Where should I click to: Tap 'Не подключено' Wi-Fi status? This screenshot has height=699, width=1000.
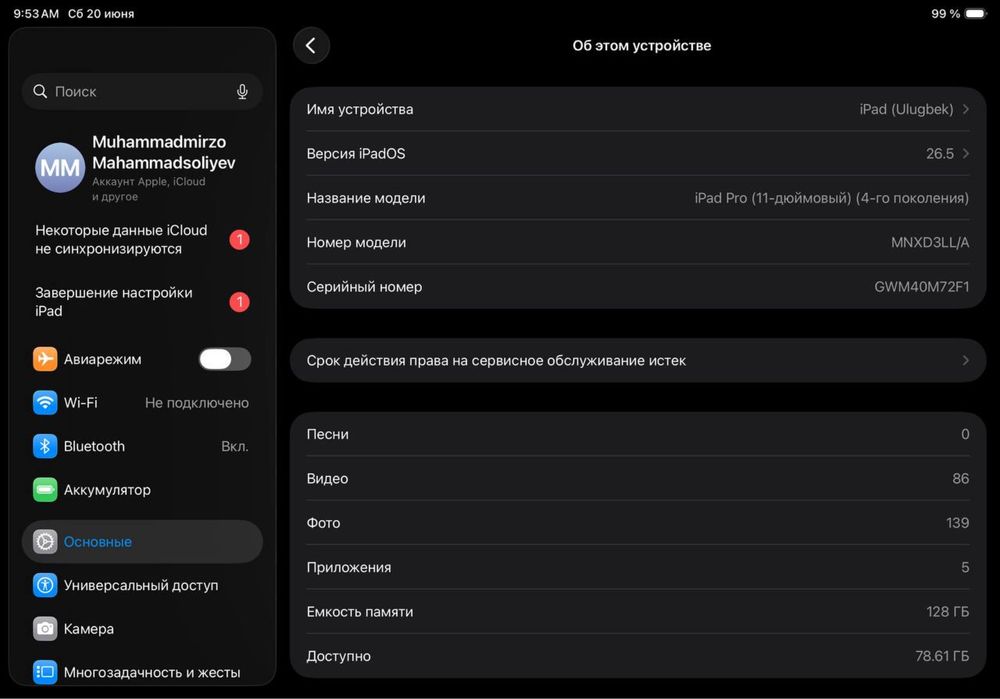pos(196,403)
